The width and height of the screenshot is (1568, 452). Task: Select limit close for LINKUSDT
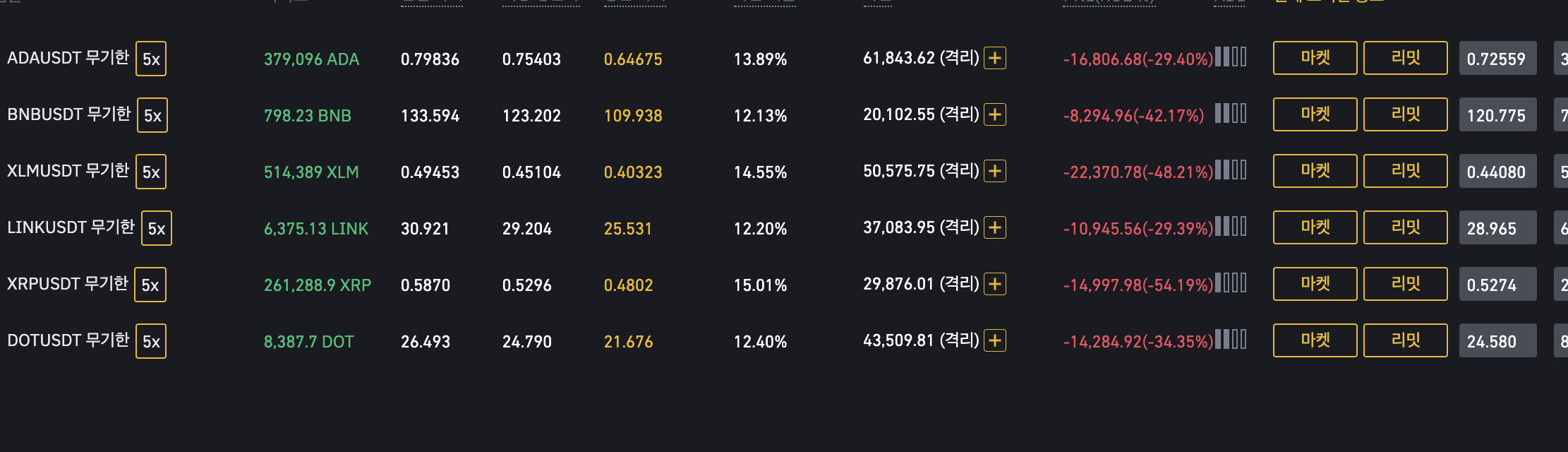point(1405,227)
